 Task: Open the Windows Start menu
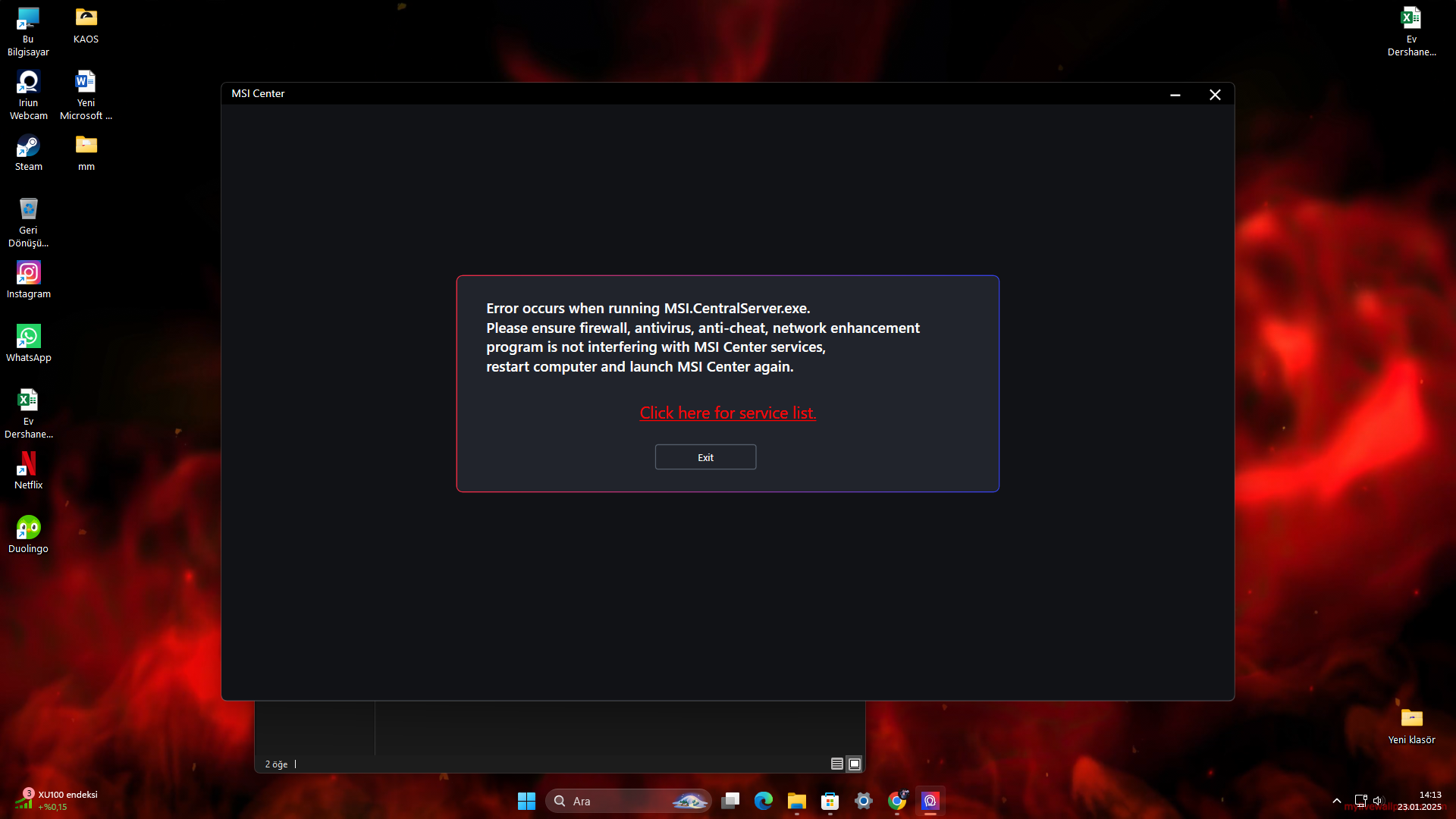tap(526, 801)
